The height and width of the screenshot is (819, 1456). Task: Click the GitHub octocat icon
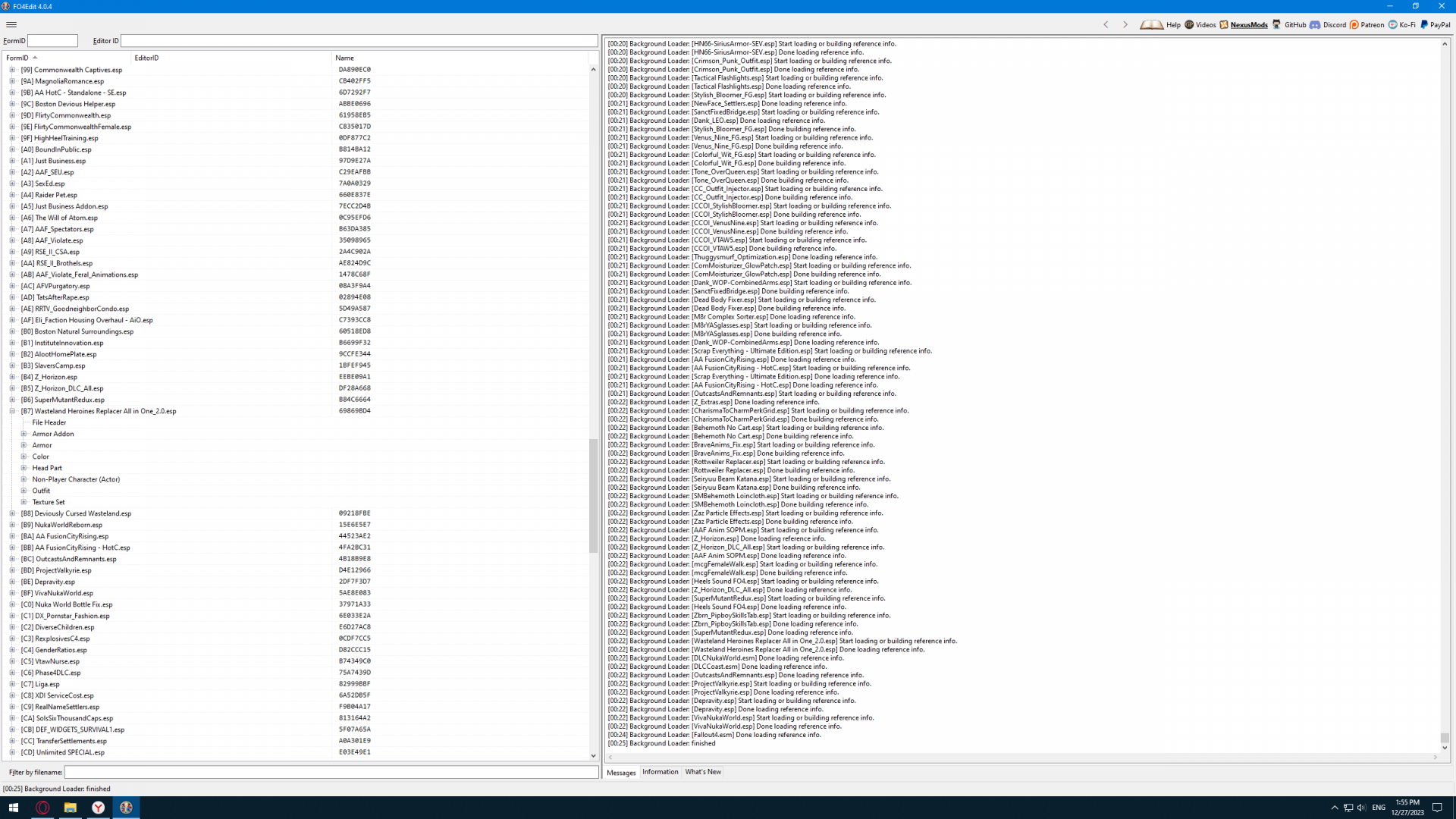click(x=1277, y=24)
